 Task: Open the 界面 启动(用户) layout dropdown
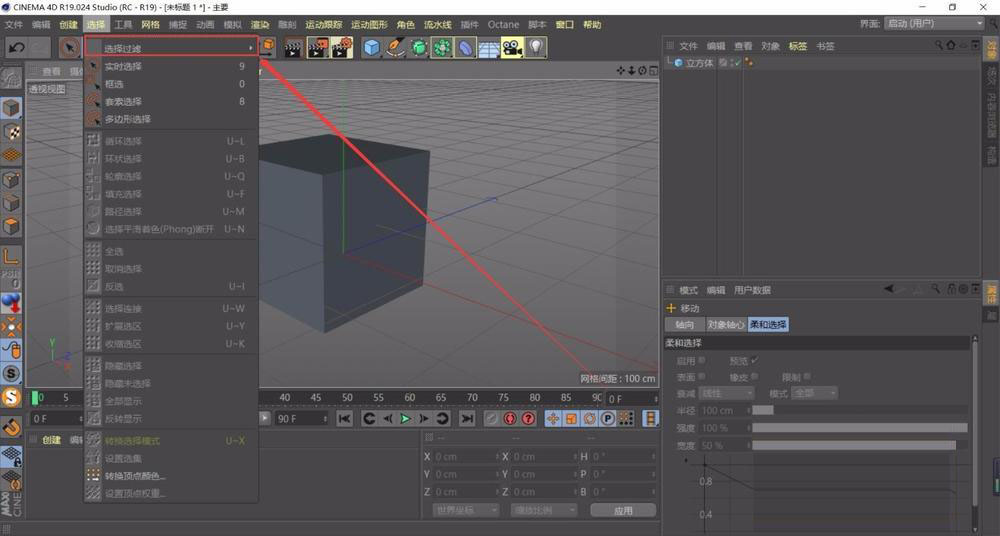[935, 24]
